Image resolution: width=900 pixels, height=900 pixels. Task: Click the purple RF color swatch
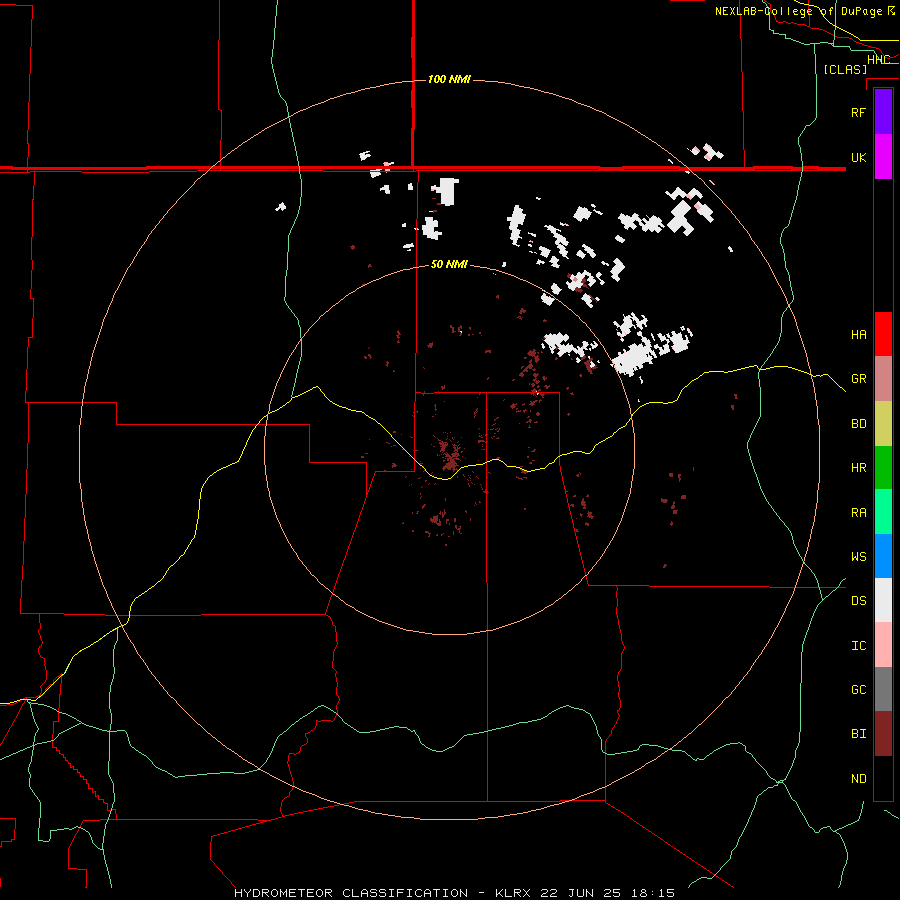883,112
